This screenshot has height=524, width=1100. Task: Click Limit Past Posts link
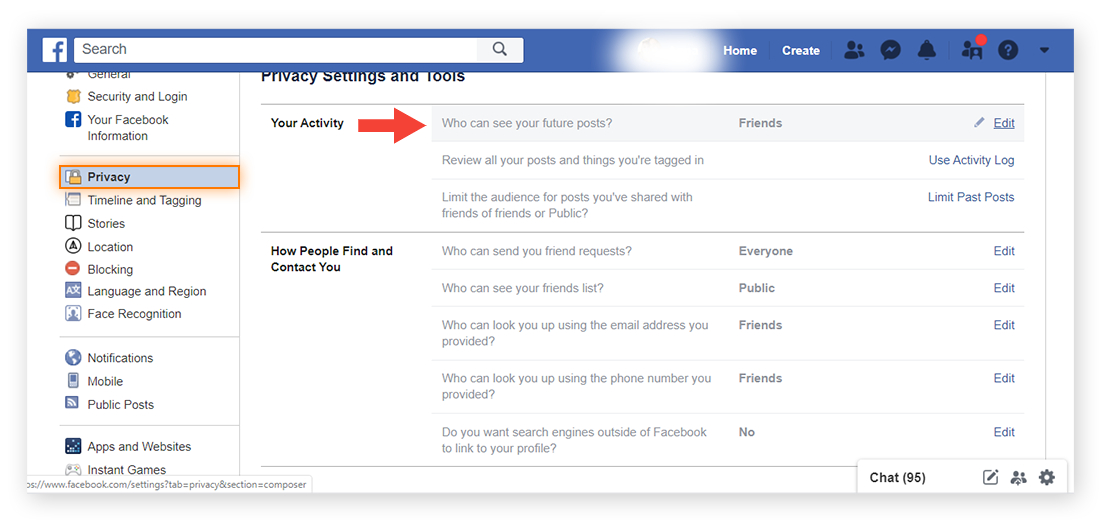pos(971,197)
